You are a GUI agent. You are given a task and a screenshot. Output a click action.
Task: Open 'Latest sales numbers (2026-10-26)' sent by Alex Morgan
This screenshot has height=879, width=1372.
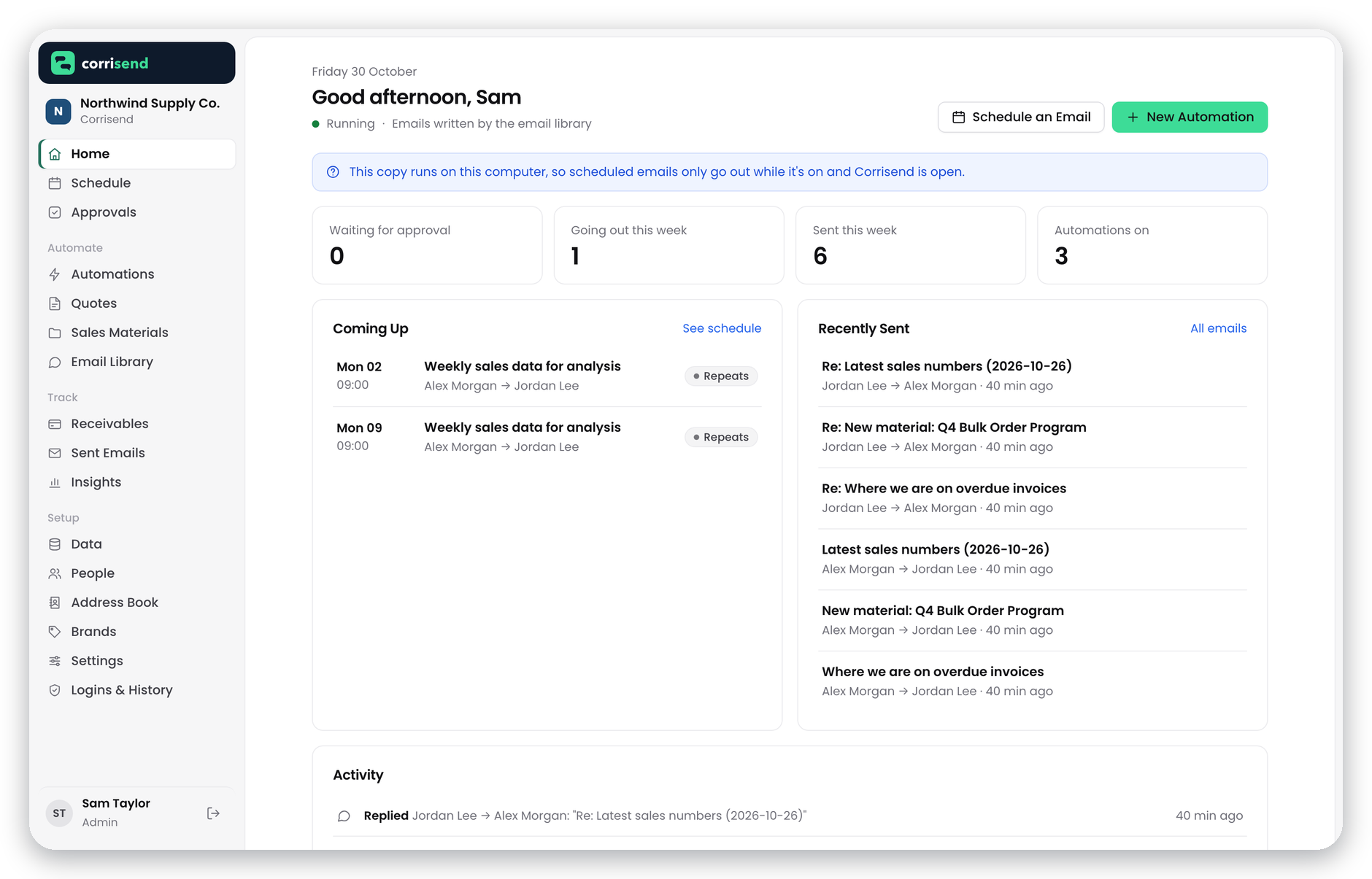point(1032,559)
